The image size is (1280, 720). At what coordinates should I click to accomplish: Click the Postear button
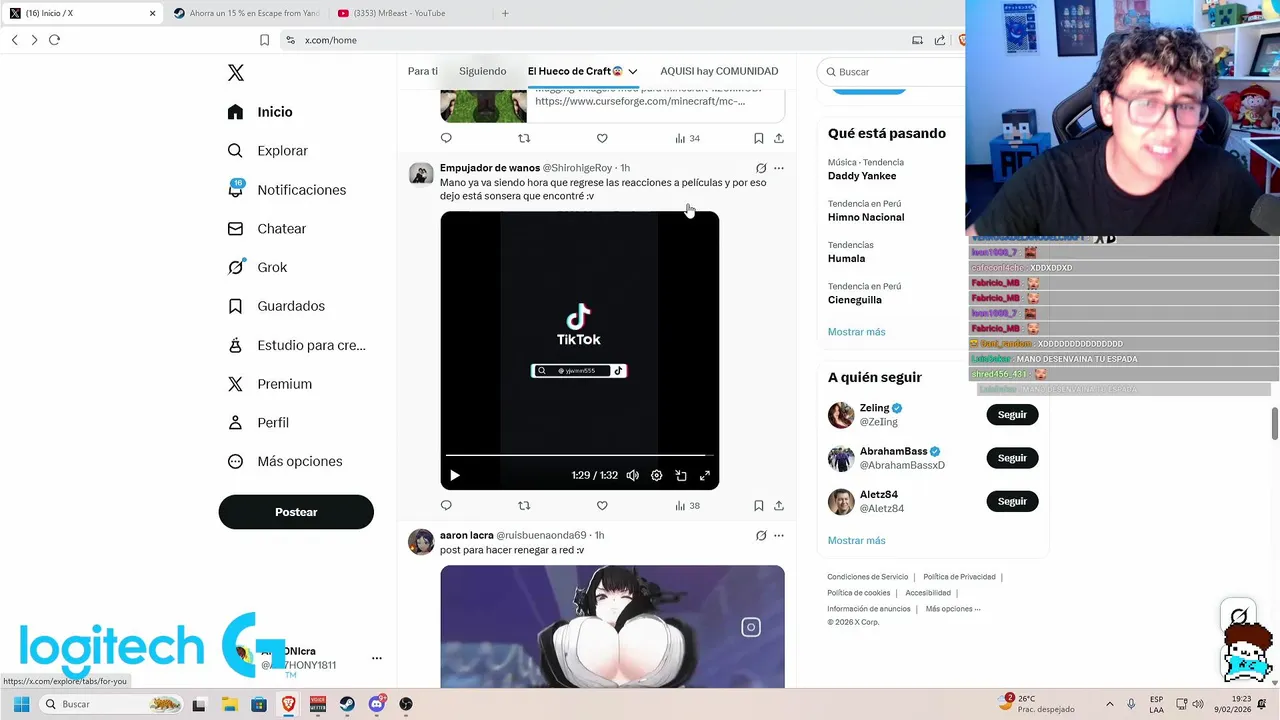coord(296,512)
